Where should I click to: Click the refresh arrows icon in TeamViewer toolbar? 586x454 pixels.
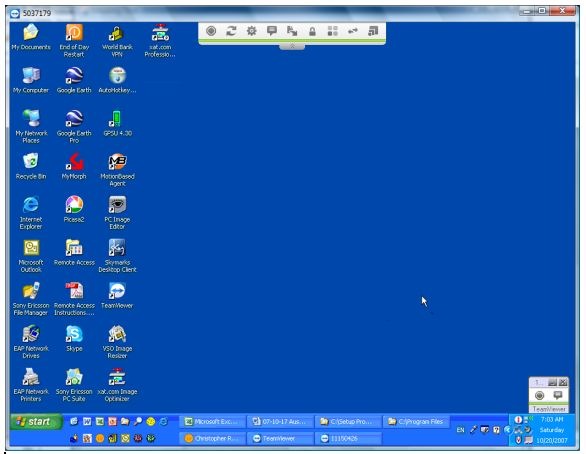231,31
